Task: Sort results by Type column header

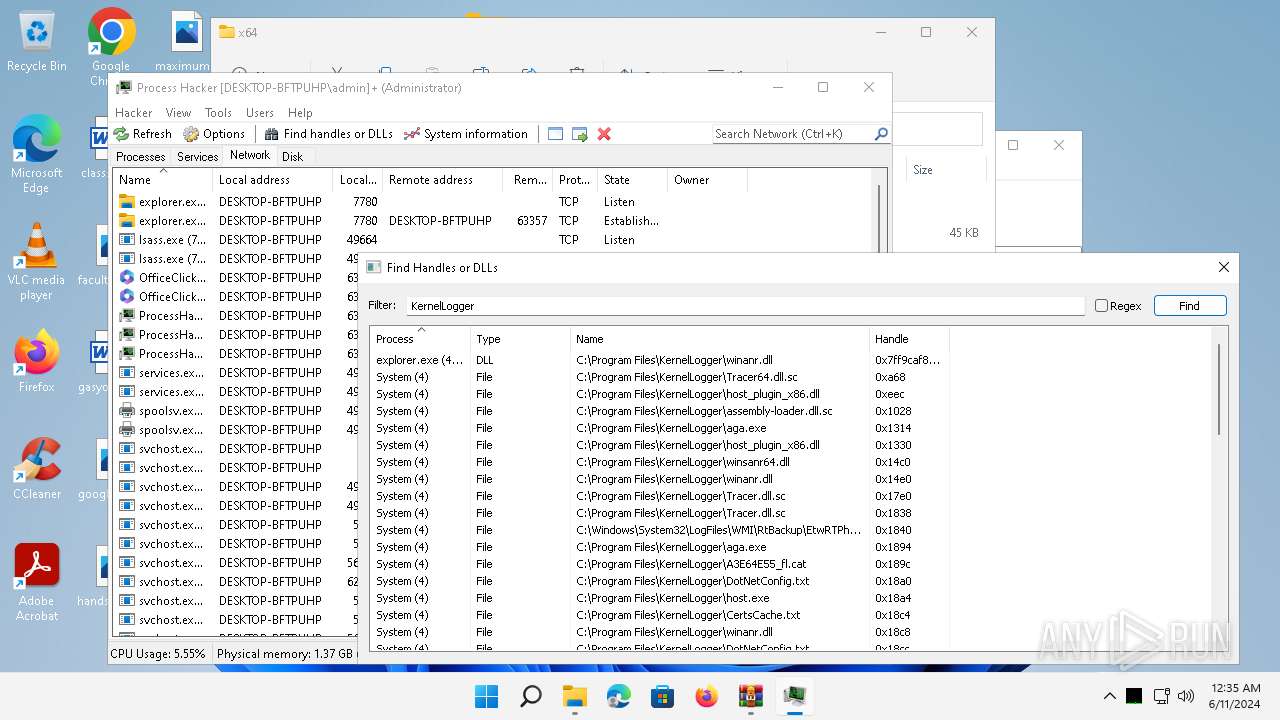Action: (520, 339)
